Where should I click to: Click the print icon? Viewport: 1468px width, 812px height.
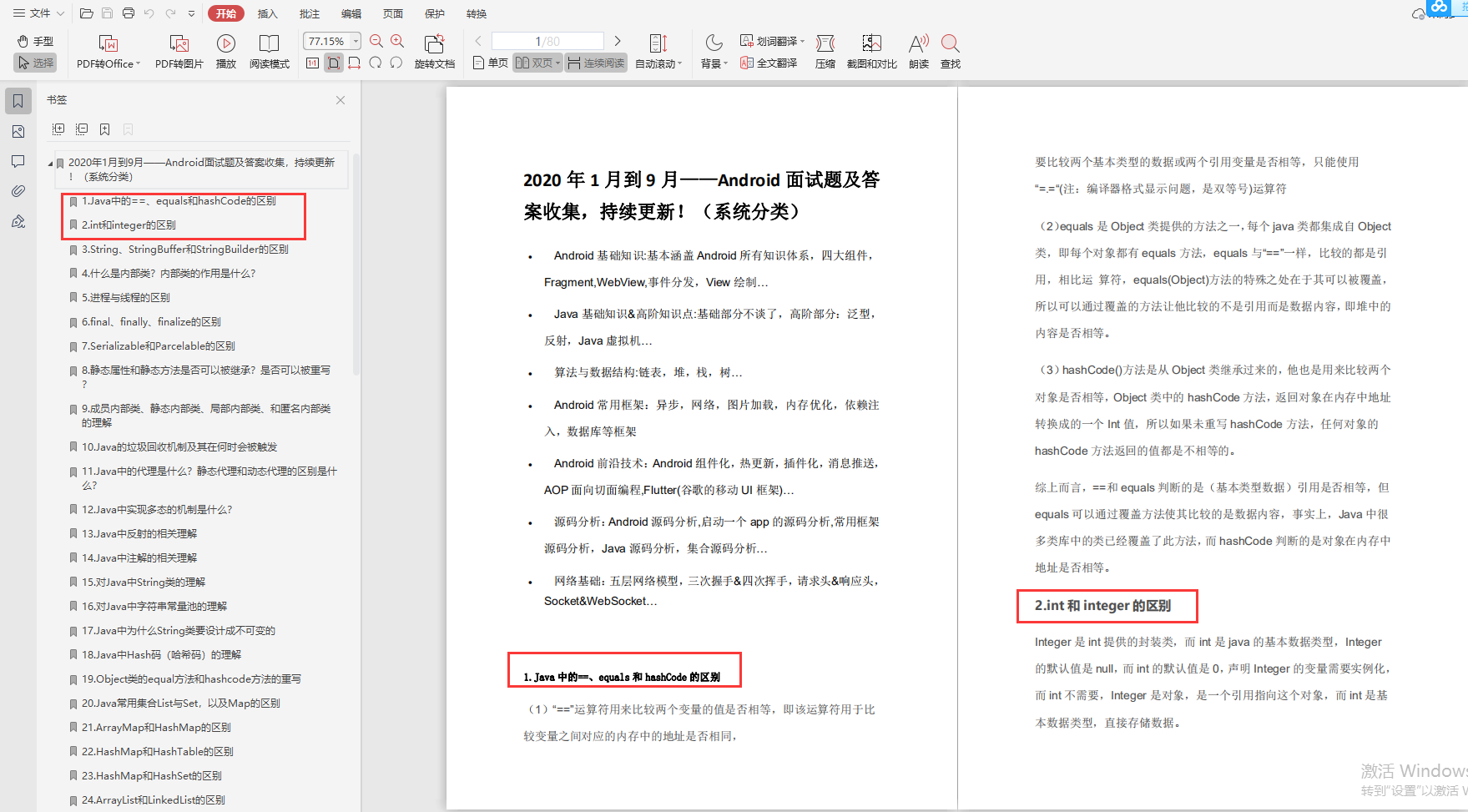pos(128,13)
